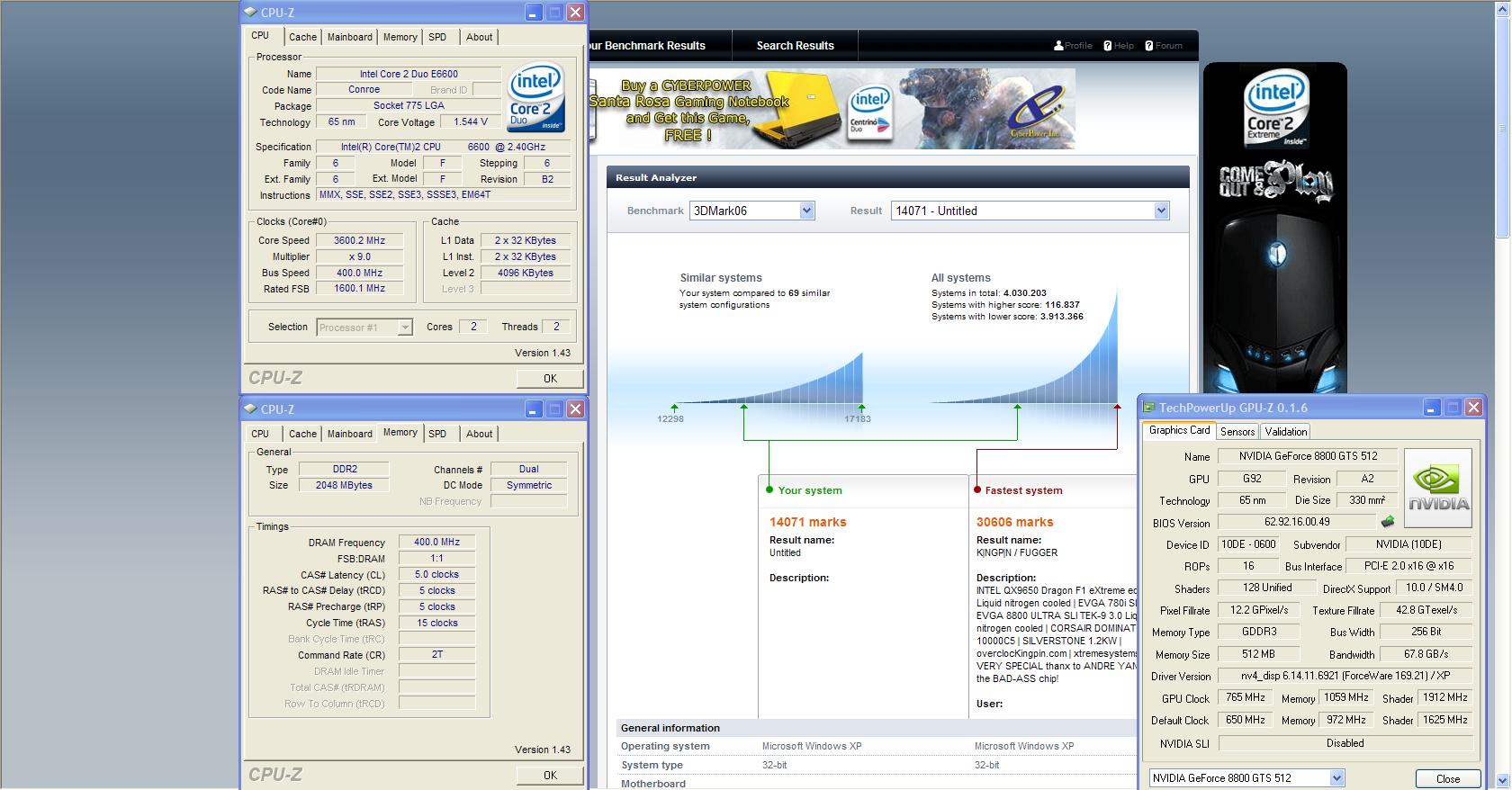
Task: Click the Intel Centrino Duo badge in the banner
Action: click(870, 115)
